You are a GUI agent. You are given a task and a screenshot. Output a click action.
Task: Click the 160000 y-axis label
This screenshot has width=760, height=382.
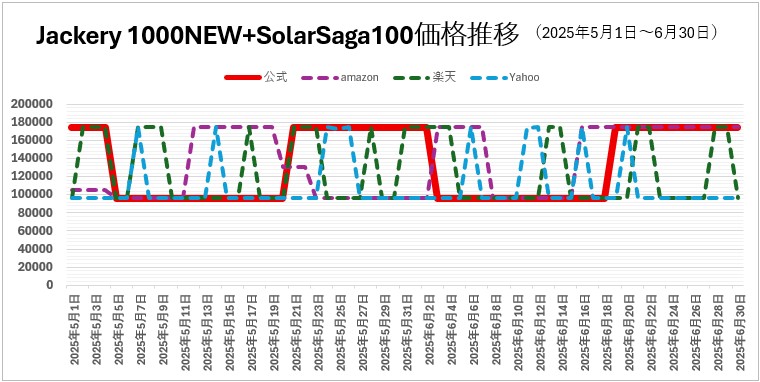tap(32, 140)
